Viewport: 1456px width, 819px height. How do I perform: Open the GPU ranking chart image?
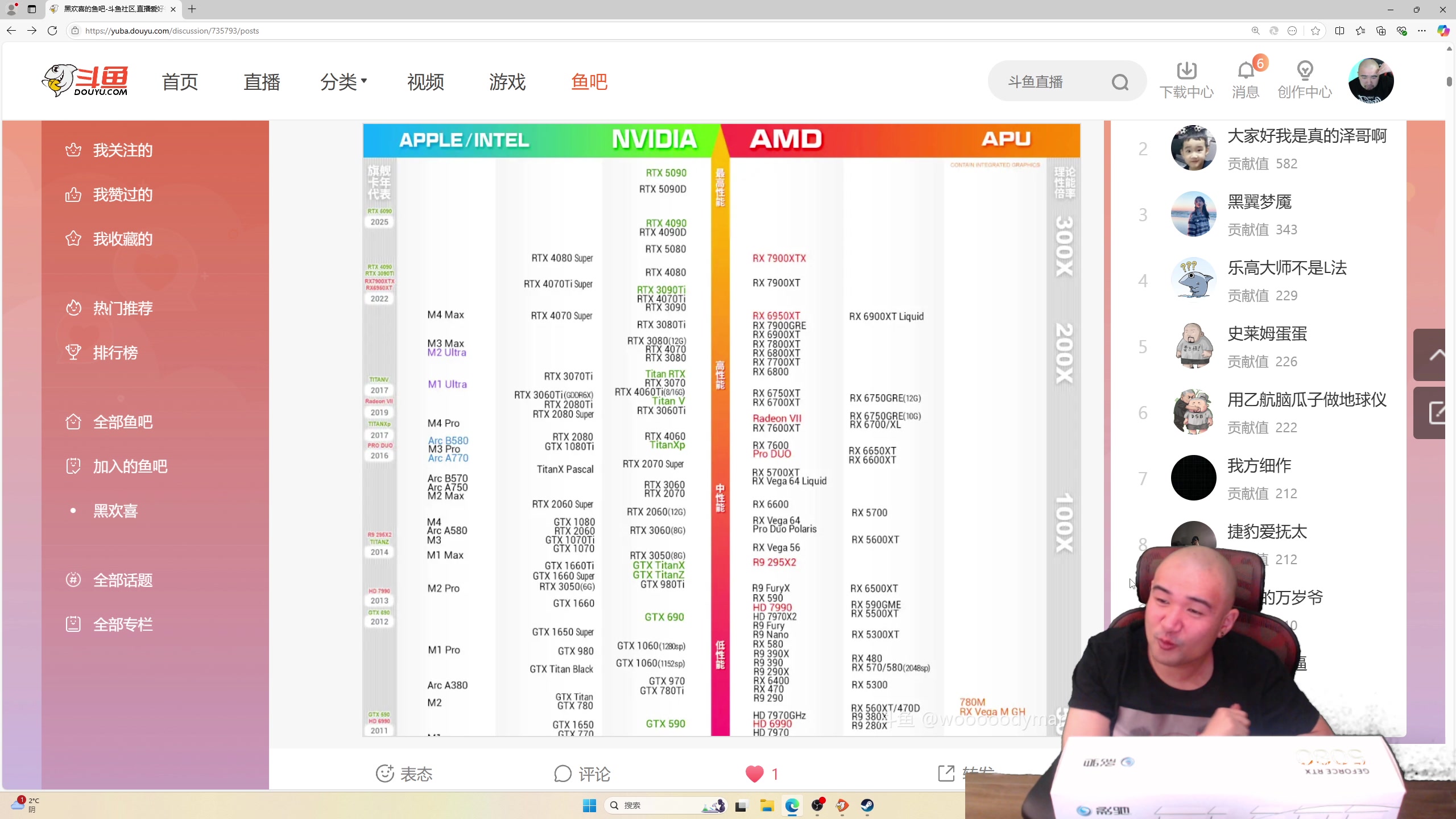click(x=721, y=430)
